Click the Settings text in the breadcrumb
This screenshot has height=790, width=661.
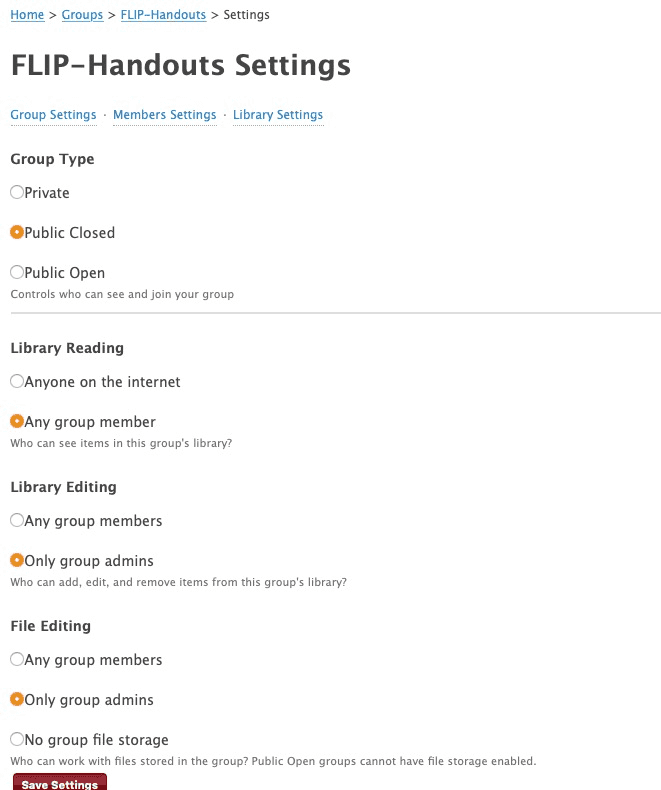click(246, 15)
